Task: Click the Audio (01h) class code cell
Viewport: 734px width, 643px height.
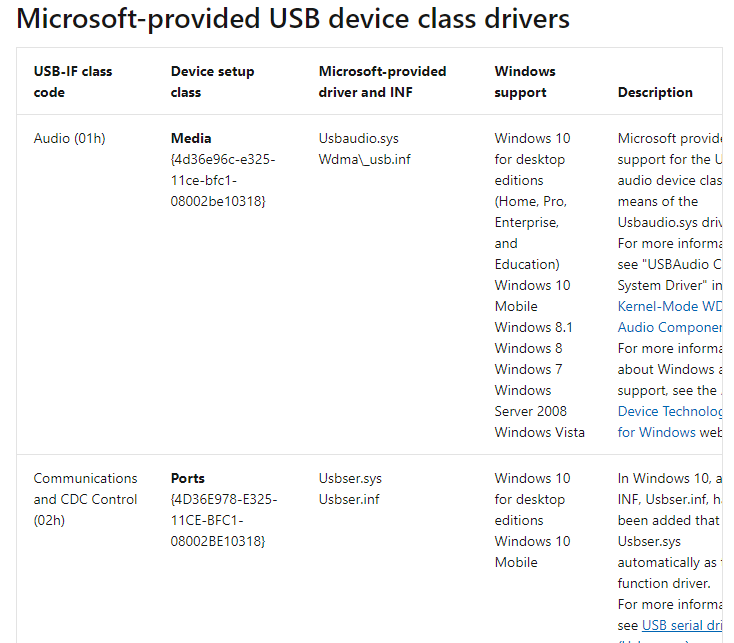Action: tap(69, 138)
